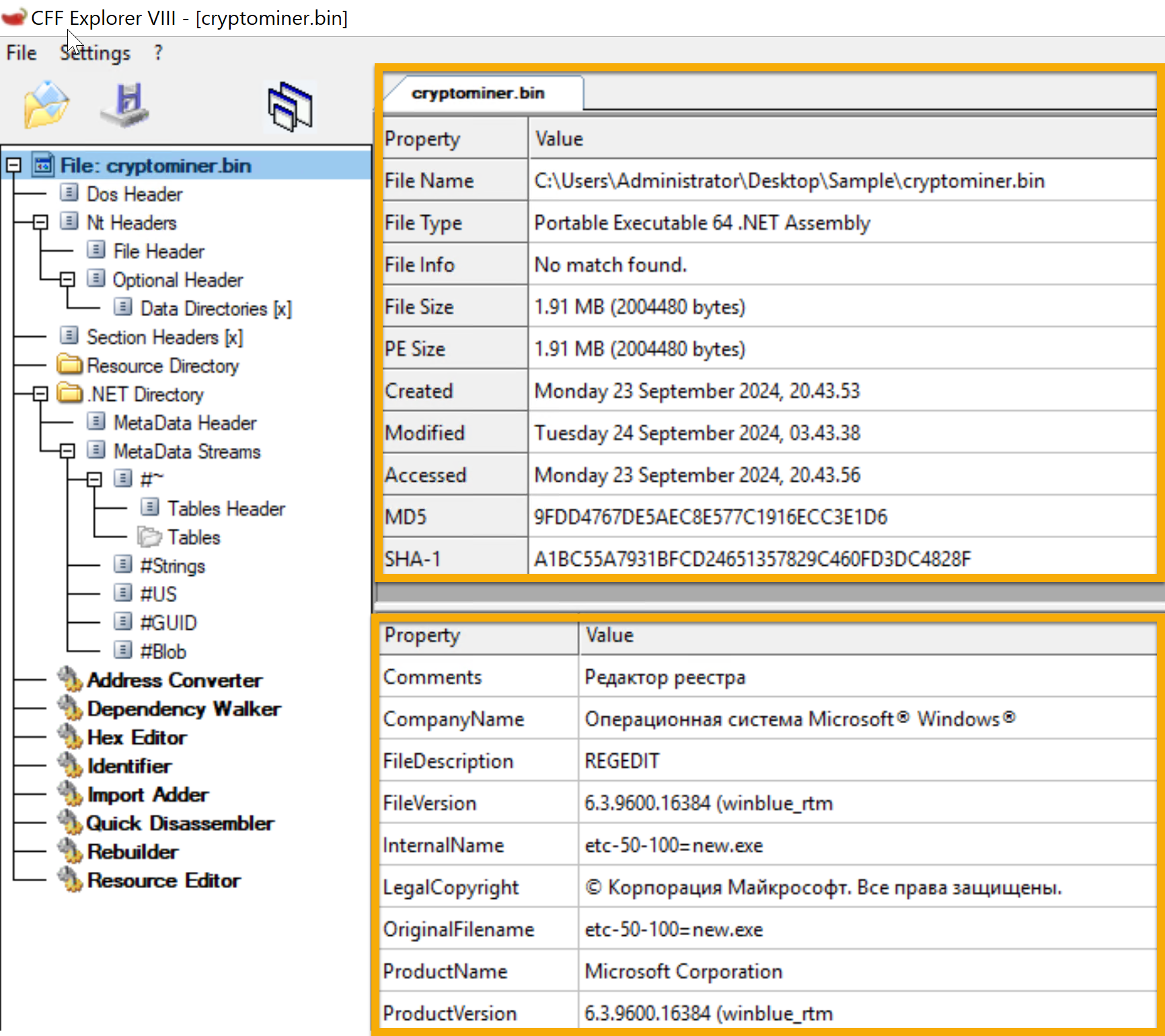The width and height of the screenshot is (1165, 1036).
Task: Collapse the #~ metadata stream node
Action: click(x=96, y=479)
